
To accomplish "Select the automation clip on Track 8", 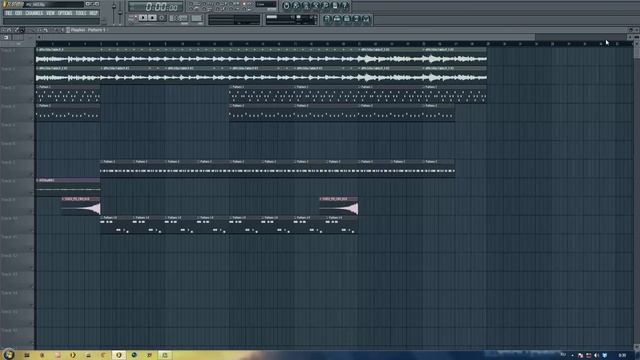I will pos(68,187).
